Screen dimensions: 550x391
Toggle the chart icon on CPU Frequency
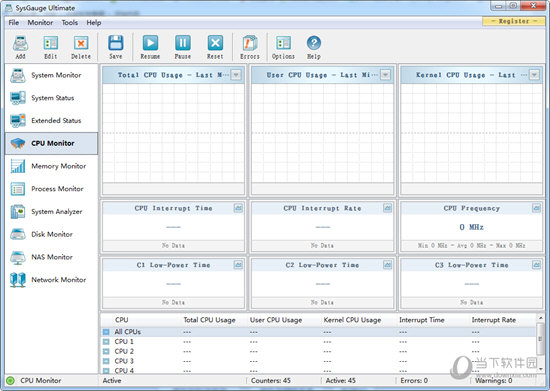[536, 208]
